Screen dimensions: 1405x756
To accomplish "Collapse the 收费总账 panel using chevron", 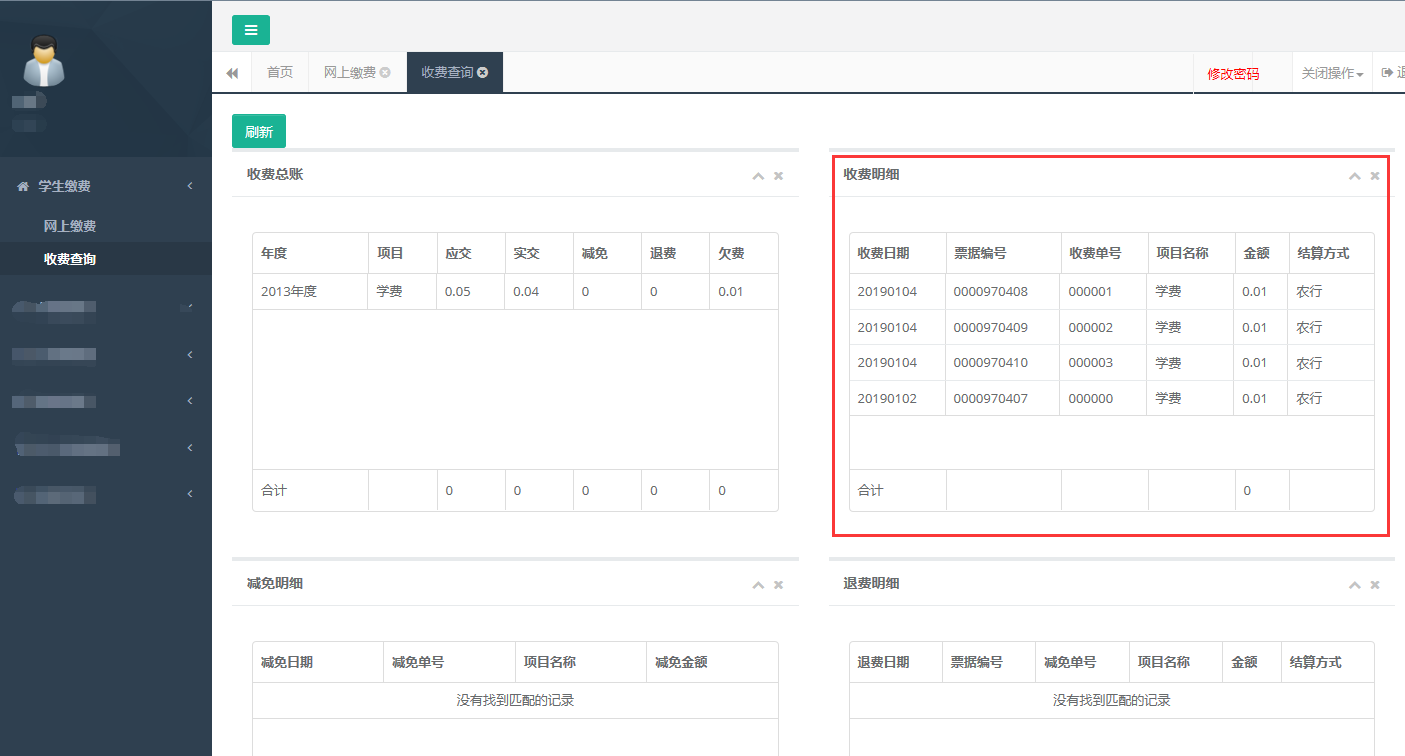I will [758, 176].
